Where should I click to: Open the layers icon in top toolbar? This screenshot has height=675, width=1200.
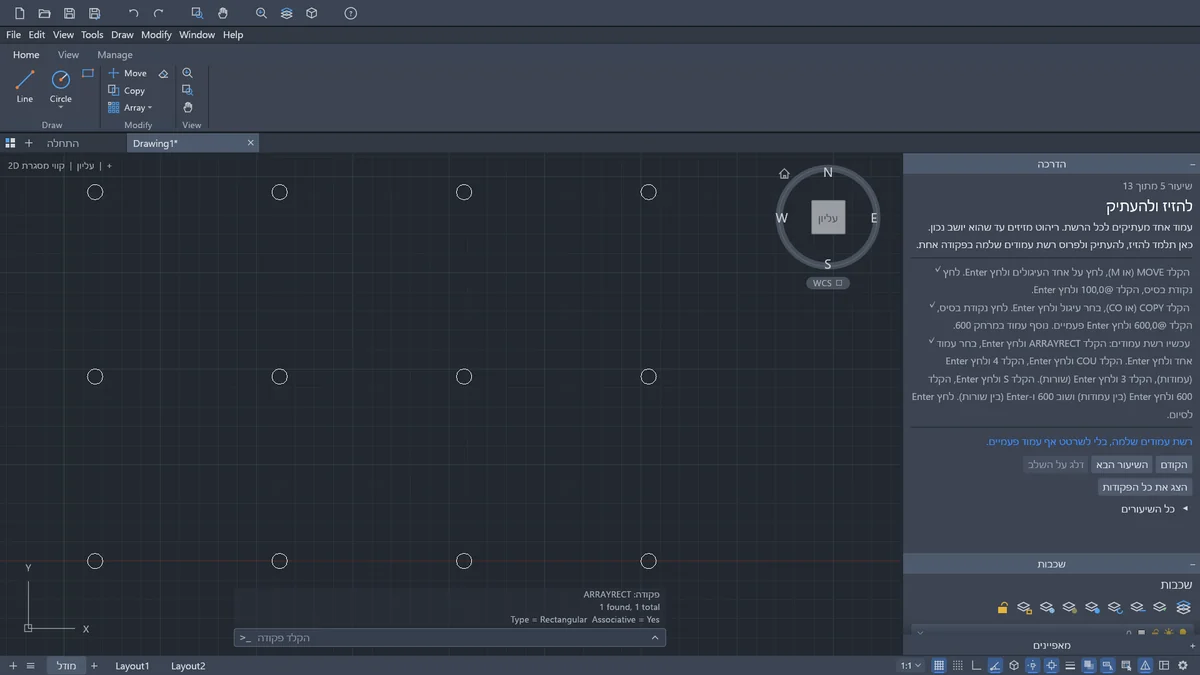287,13
